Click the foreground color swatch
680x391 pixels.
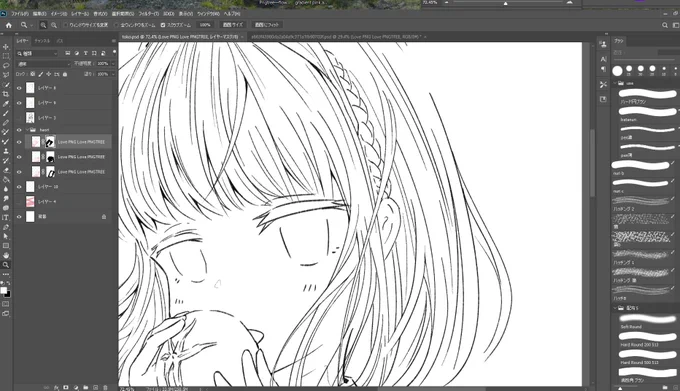(x=3, y=291)
